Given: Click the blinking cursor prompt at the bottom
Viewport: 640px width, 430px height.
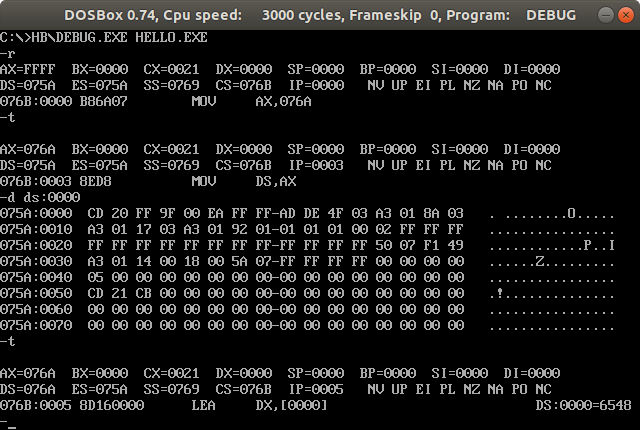Looking at the screenshot, I should click(8, 424).
